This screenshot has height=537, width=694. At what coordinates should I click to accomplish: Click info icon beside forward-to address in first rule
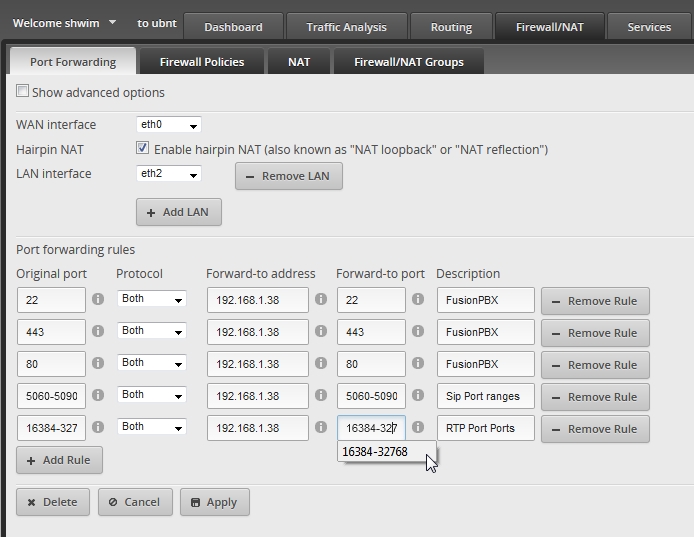point(321,299)
